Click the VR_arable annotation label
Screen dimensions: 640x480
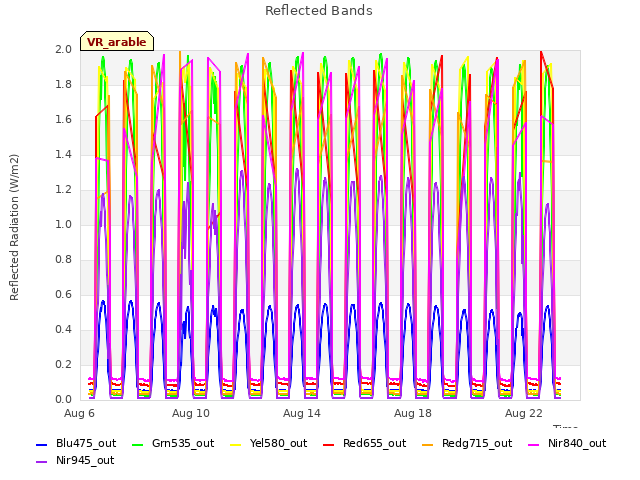pos(117,41)
